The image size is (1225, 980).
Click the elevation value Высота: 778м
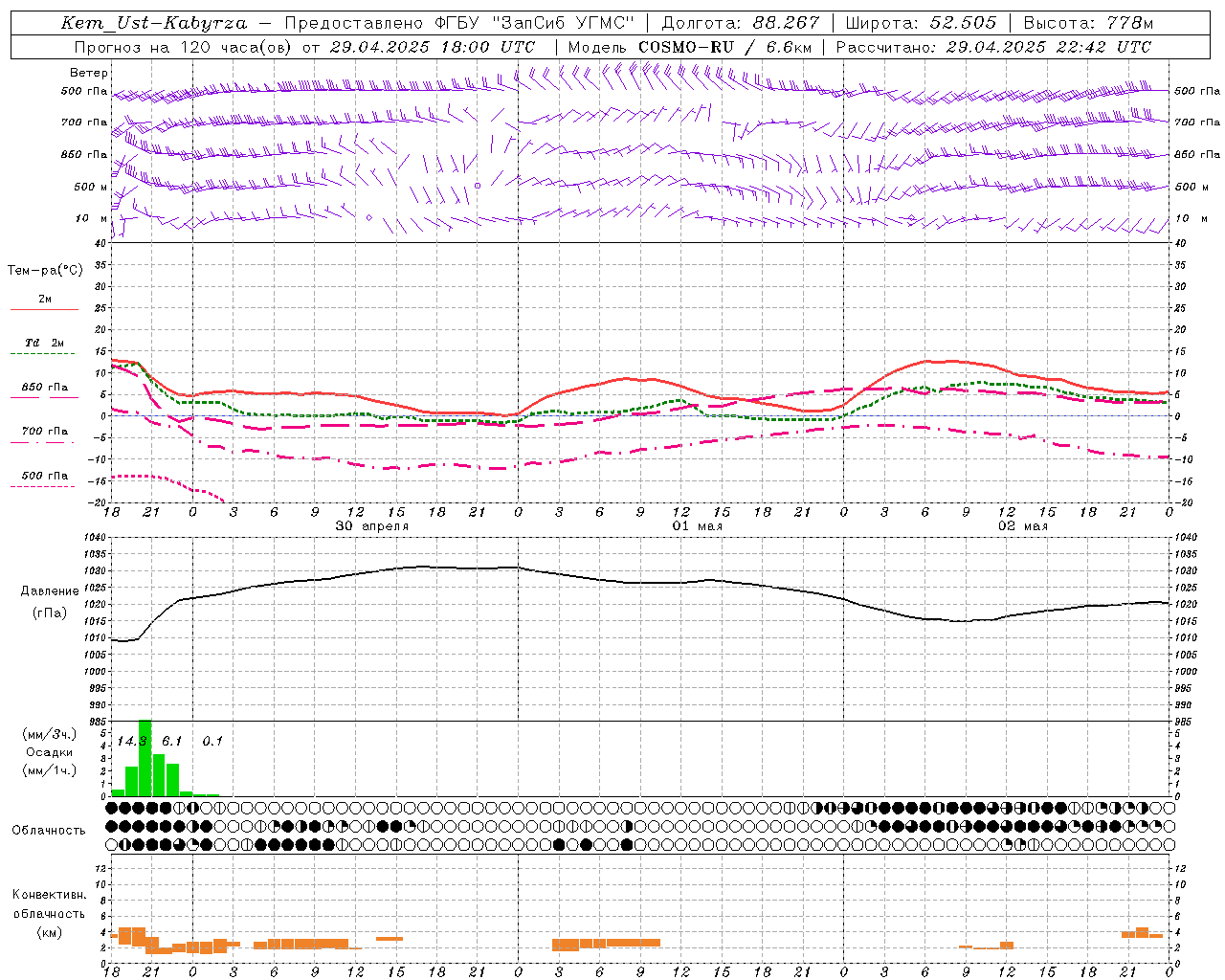(x=1088, y=23)
